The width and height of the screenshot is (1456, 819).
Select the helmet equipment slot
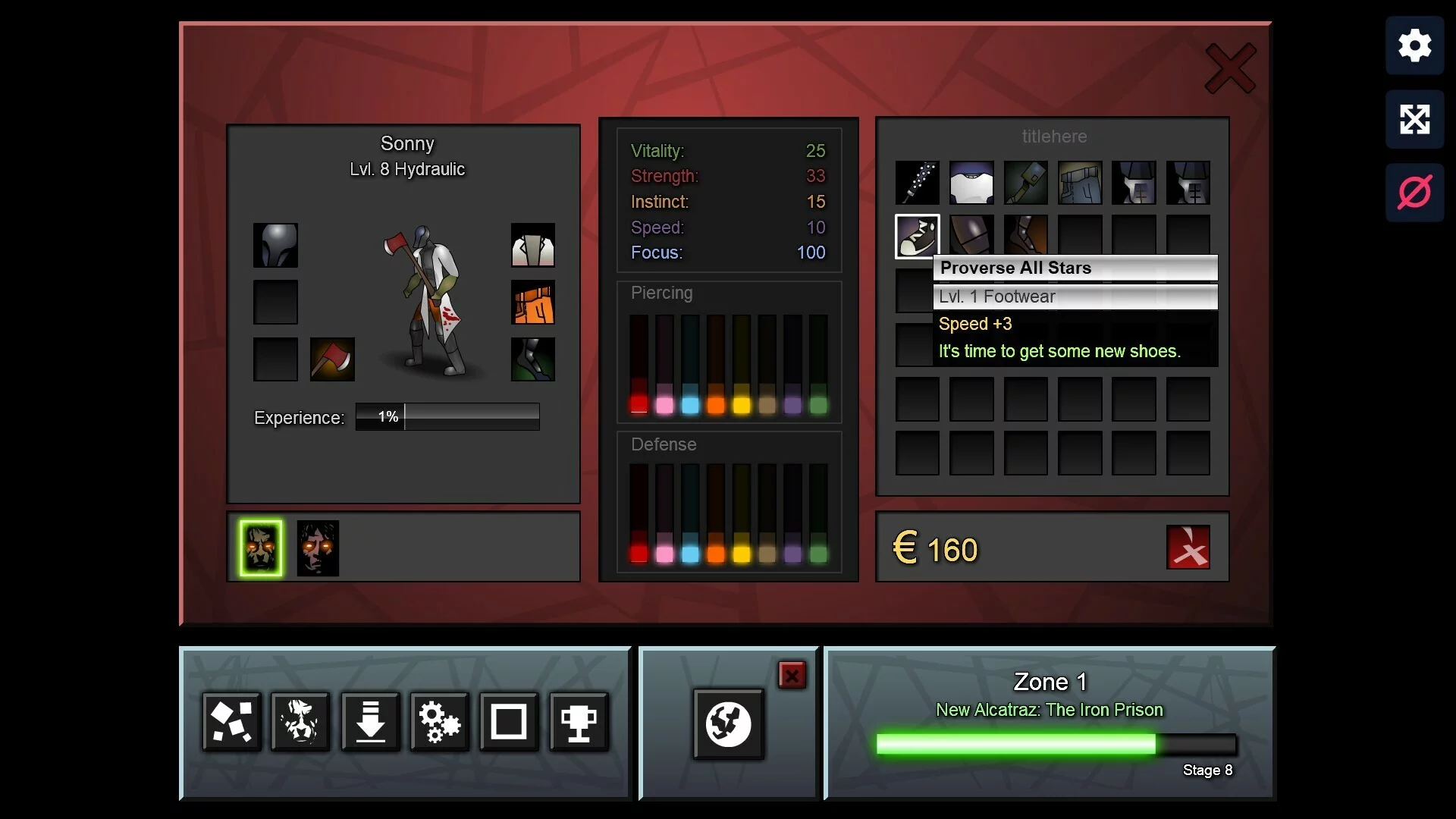click(x=275, y=245)
